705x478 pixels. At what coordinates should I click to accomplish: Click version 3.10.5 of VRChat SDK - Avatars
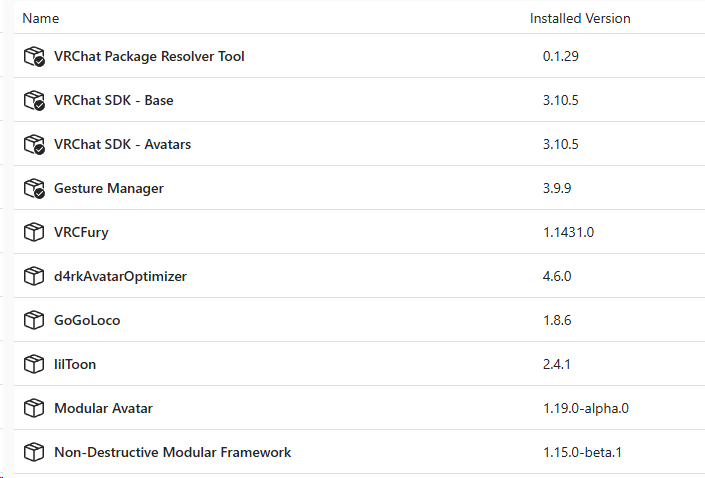tap(561, 144)
